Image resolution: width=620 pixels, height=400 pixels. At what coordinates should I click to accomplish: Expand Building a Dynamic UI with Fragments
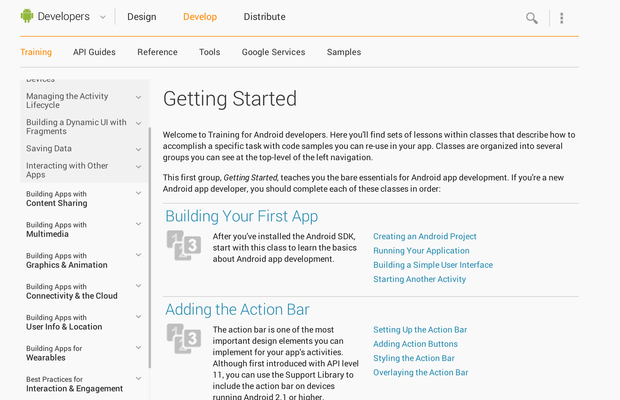pos(139,124)
